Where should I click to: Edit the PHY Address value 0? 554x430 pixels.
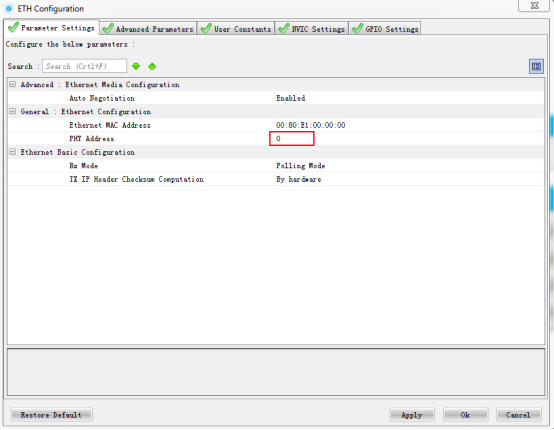pyautogui.click(x=292, y=139)
